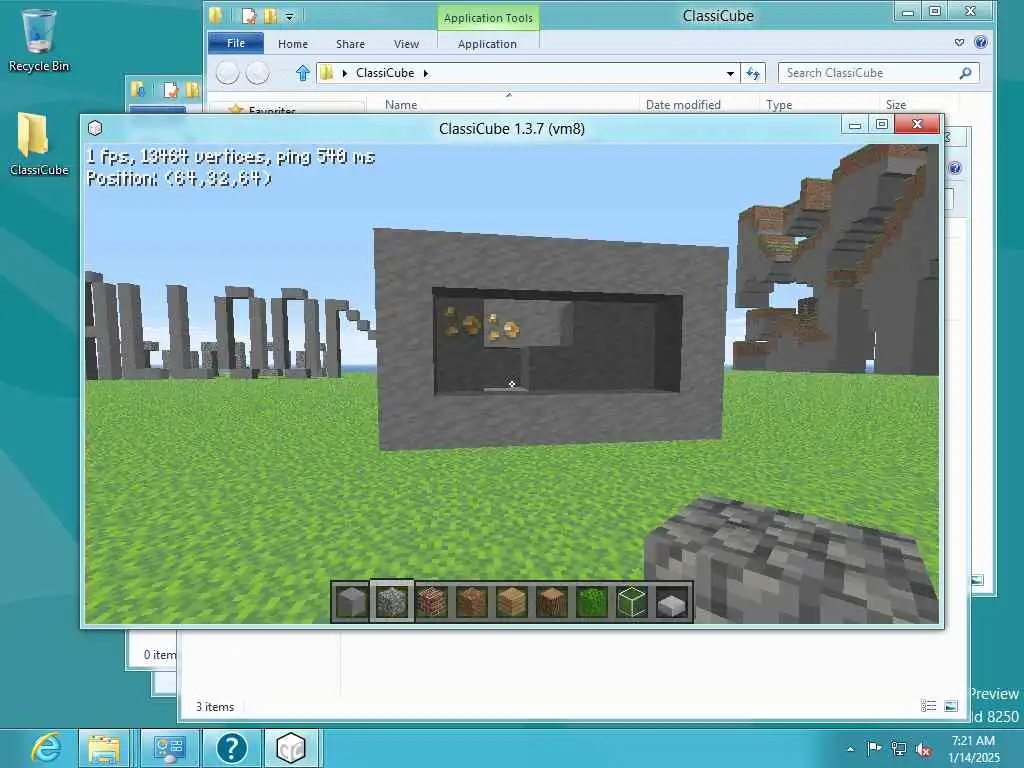The image size is (1024, 768).
Task: Click the Action Center flag tray icon
Action: [x=873, y=748]
